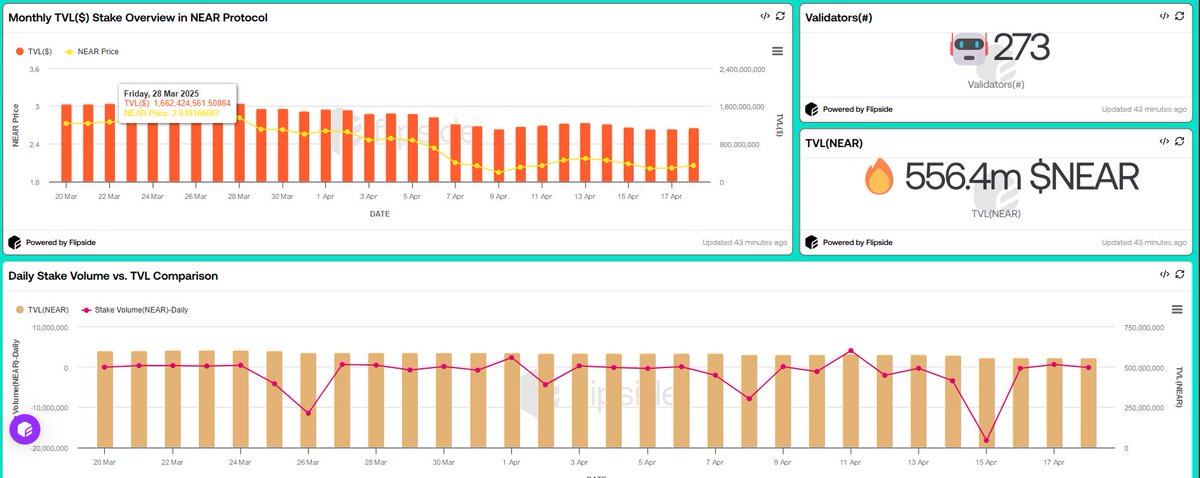1200x478 pixels.
Task: Click Updated 43 minutes ago in Validators panel
Action: (1144, 109)
